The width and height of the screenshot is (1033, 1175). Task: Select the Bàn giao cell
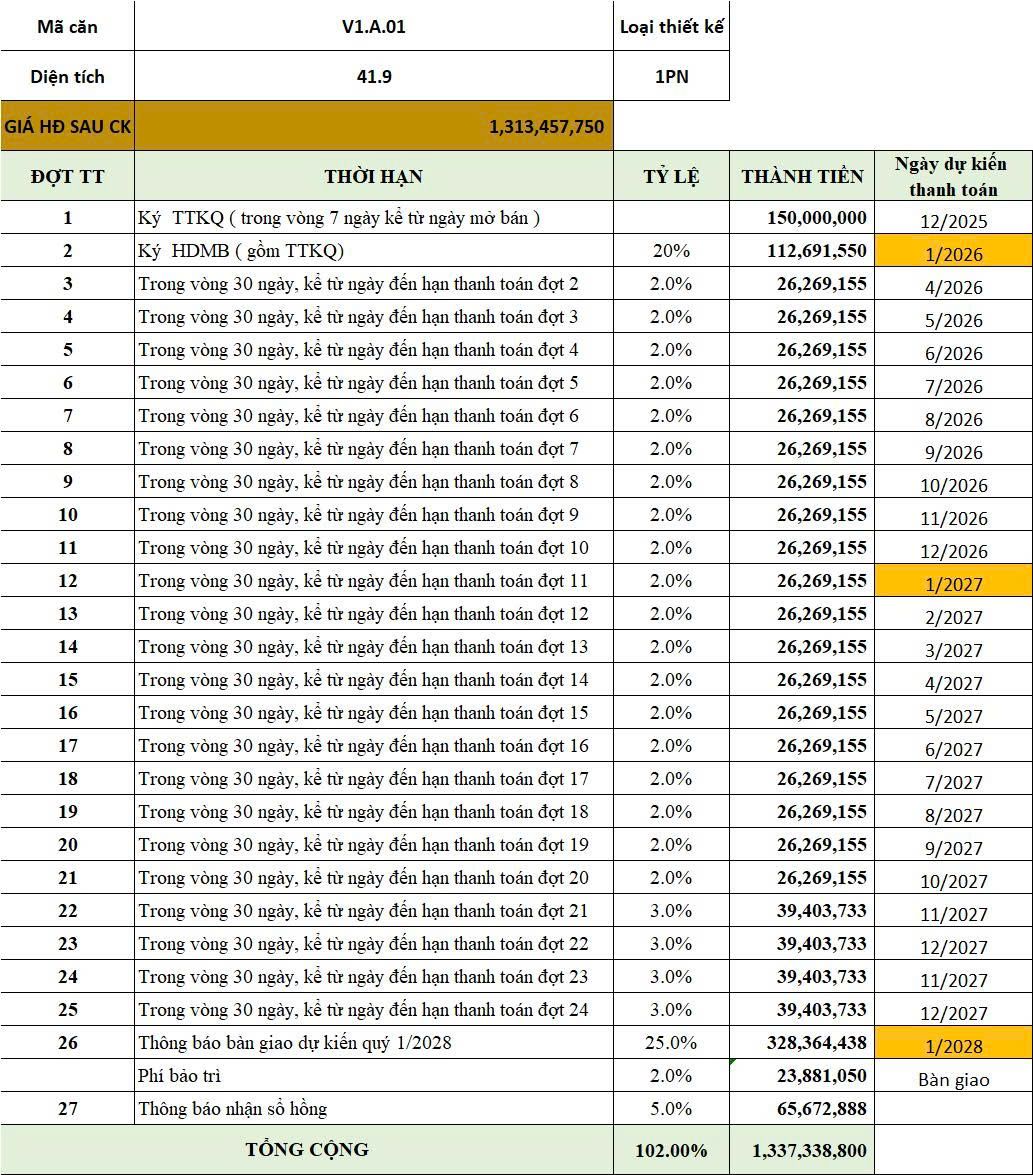tap(953, 1078)
